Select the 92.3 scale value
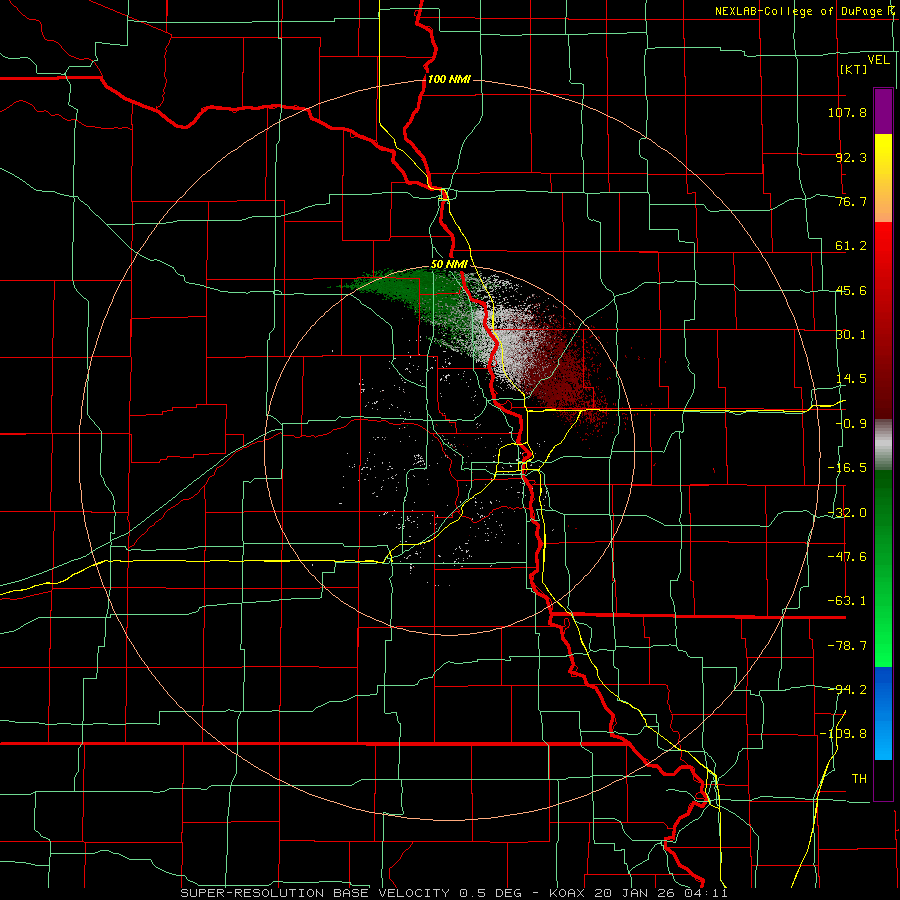Image resolution: width=900 pixels, height=900 pixels. (851, 157)
